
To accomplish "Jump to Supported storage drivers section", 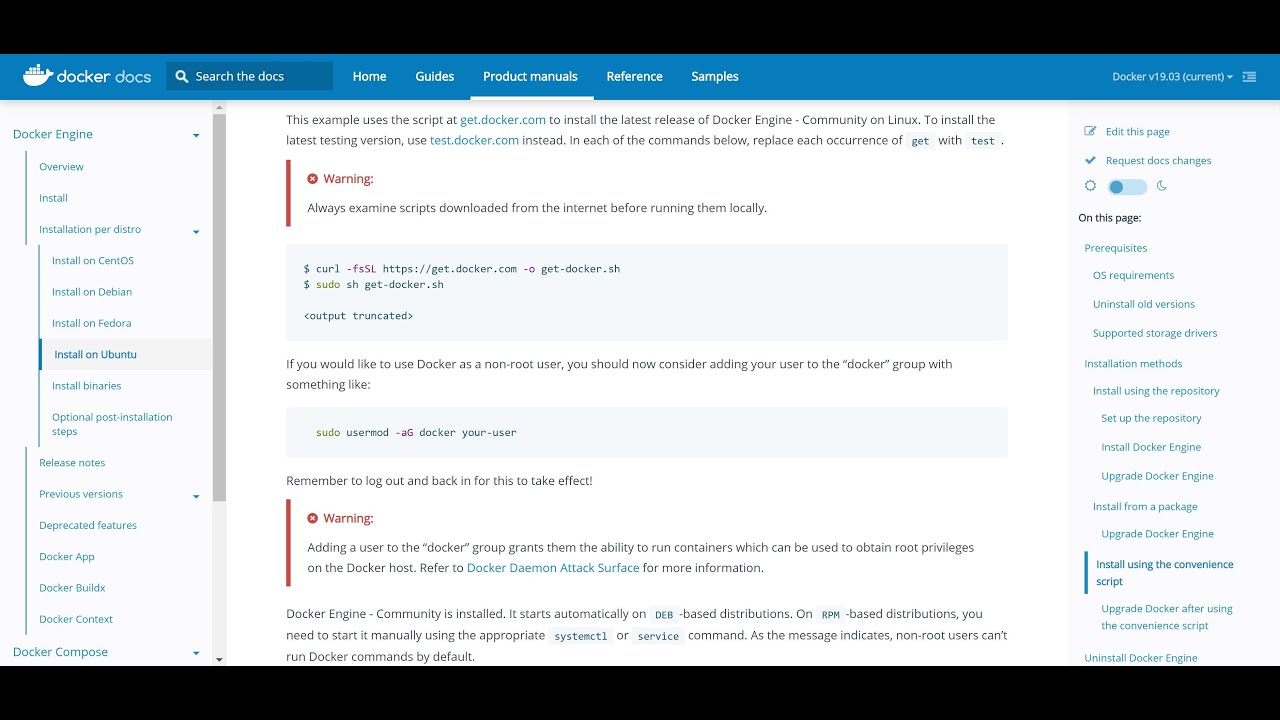I will coord(1155,333).
